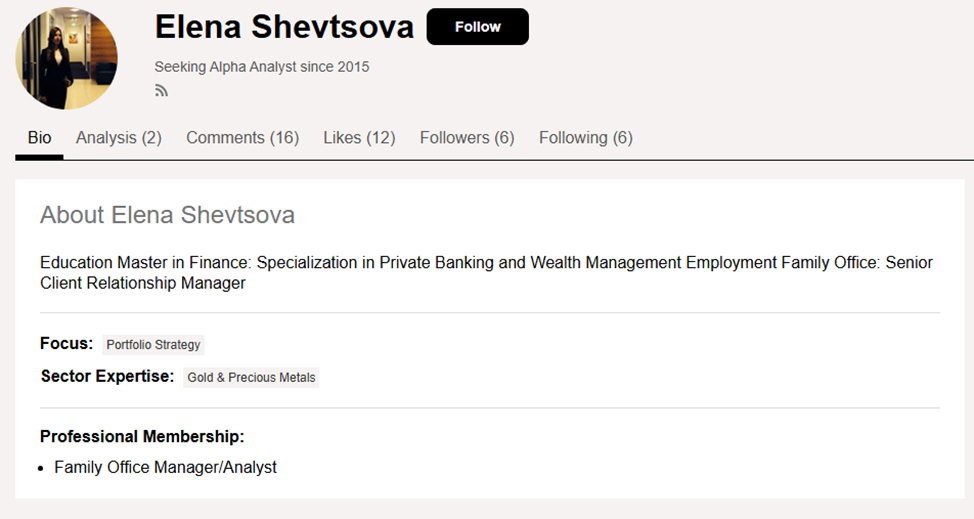Select the Bio tab
The height and width of the screenshot is (519, 974).
[x=39, y=138]
